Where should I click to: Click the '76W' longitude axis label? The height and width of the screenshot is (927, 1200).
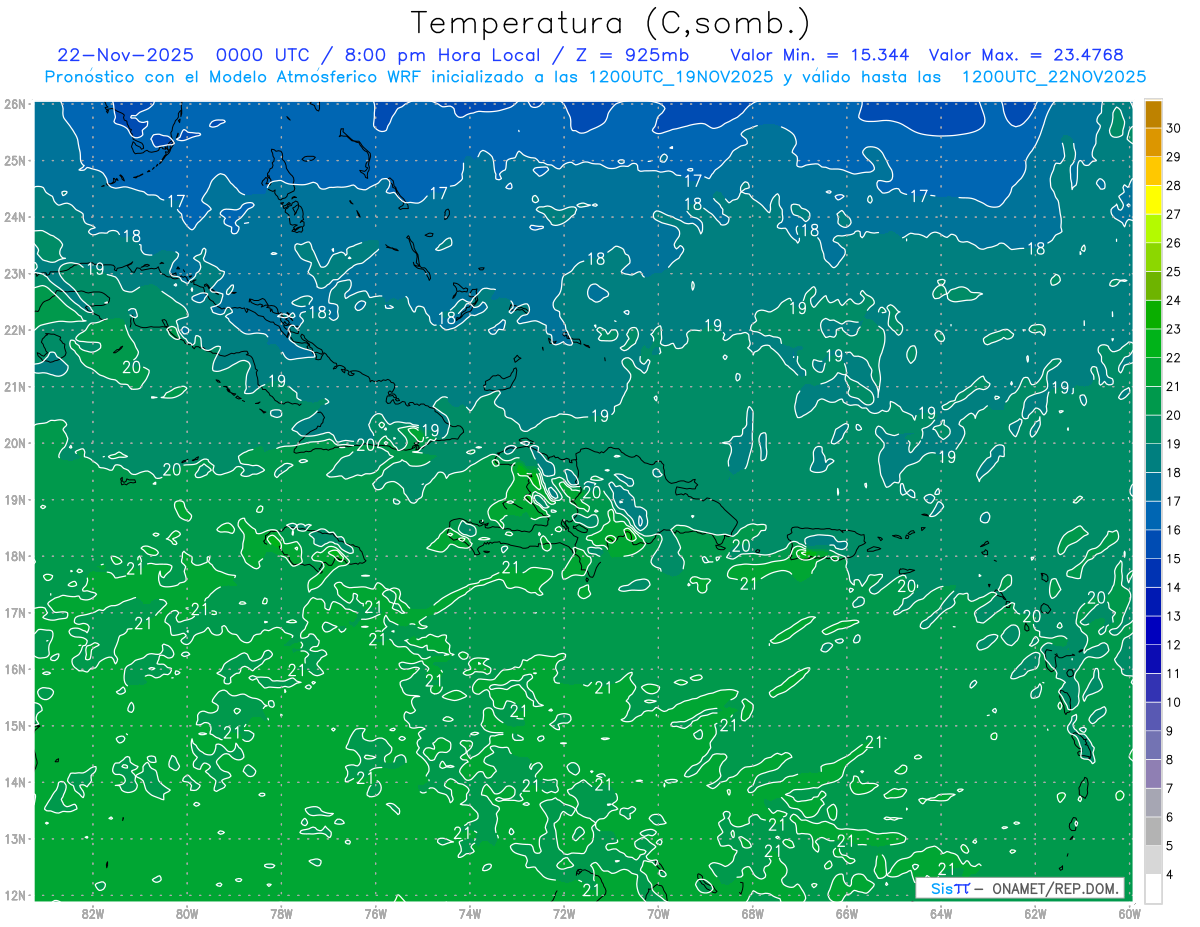[375, 913]
